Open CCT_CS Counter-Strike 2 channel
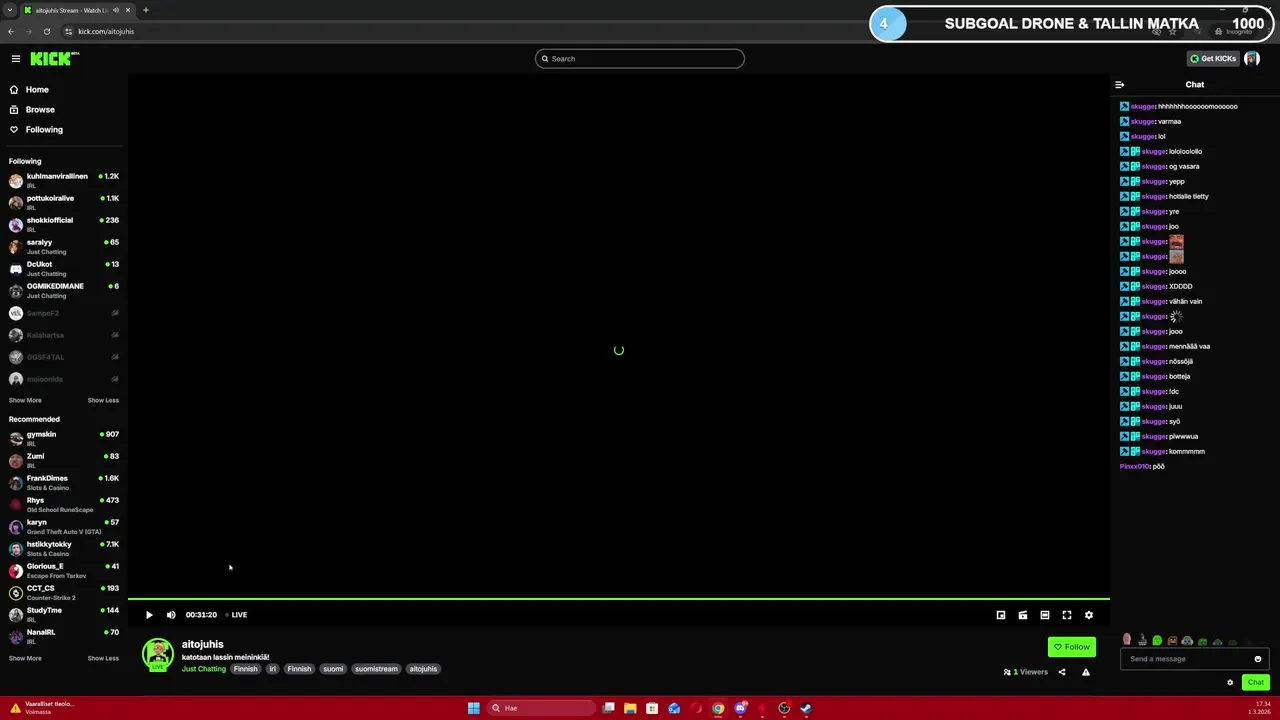 point(64,592)
